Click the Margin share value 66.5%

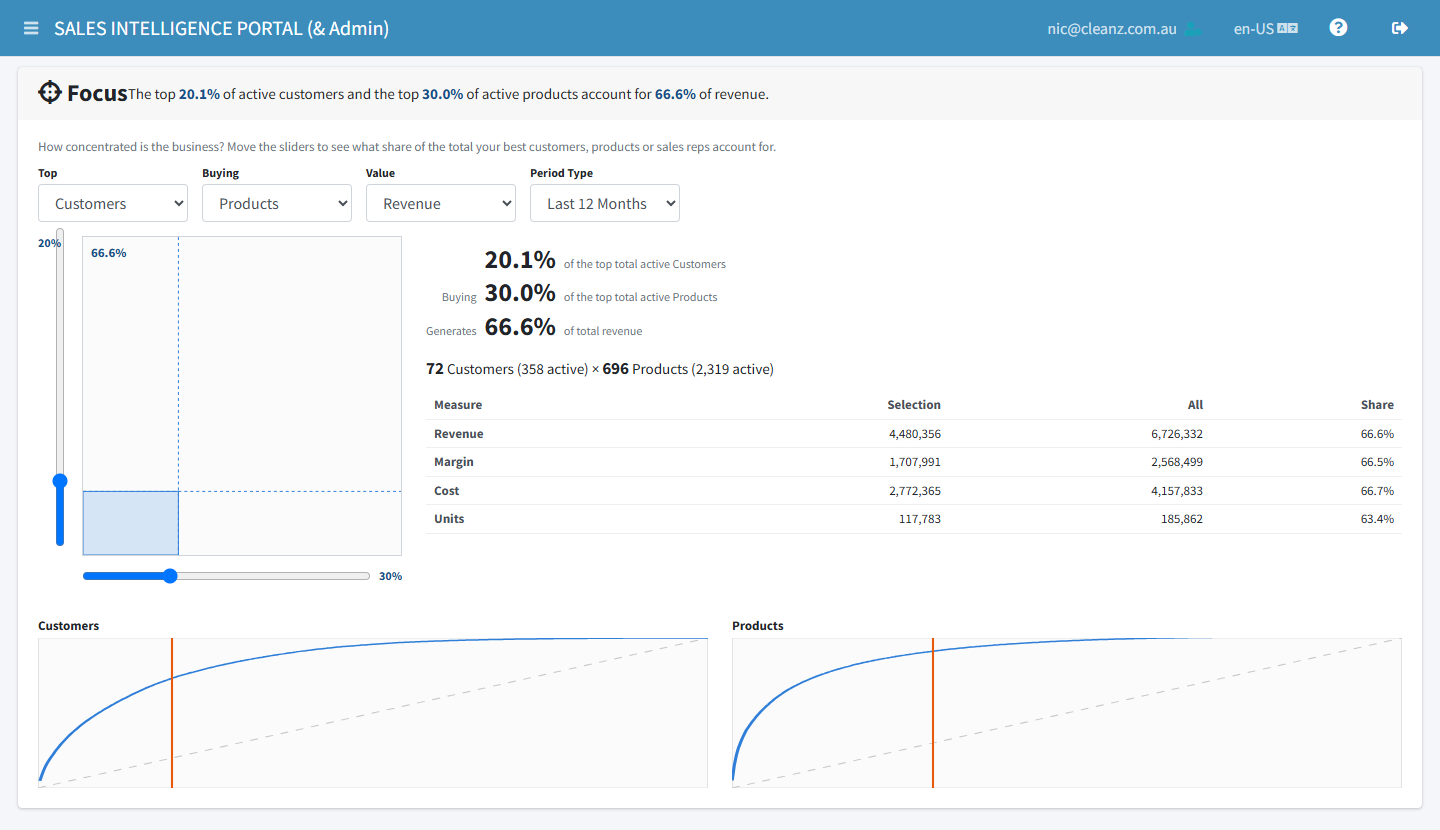click(1377, 462)
